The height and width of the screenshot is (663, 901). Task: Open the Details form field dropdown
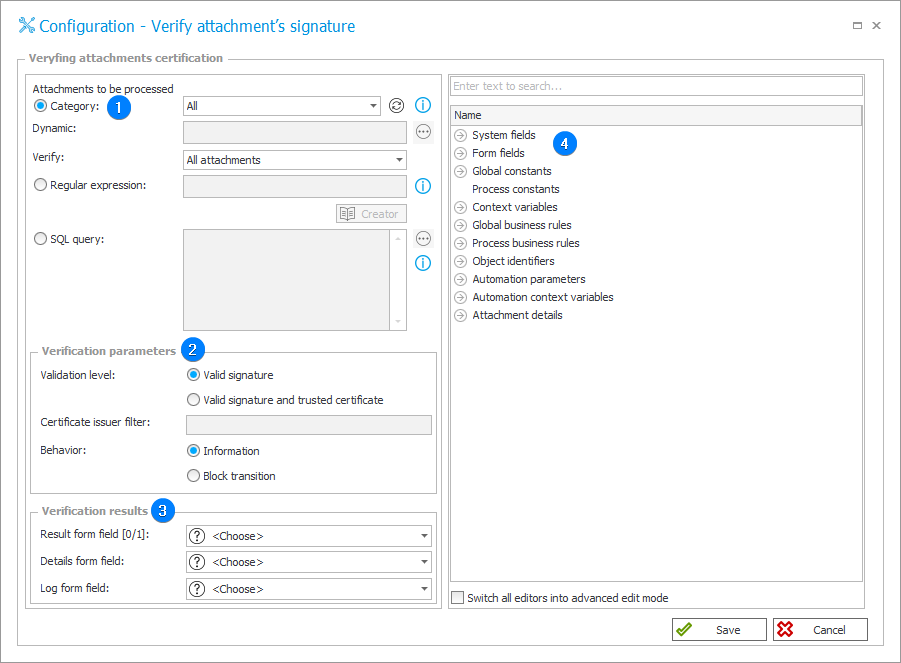click(x=309, y=562)
